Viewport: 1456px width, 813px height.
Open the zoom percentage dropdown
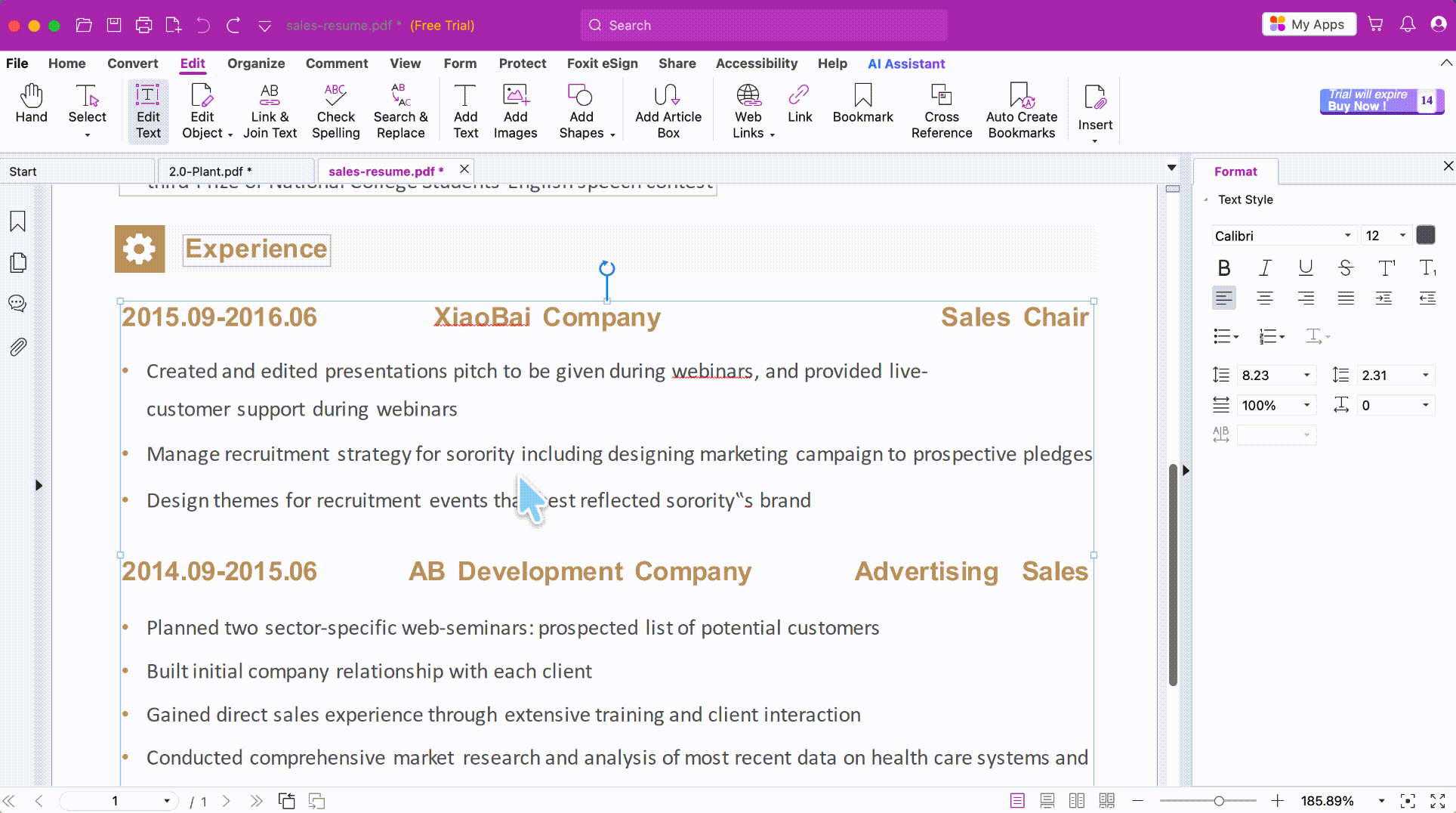pyautogui.click(x=1381, y=801)
